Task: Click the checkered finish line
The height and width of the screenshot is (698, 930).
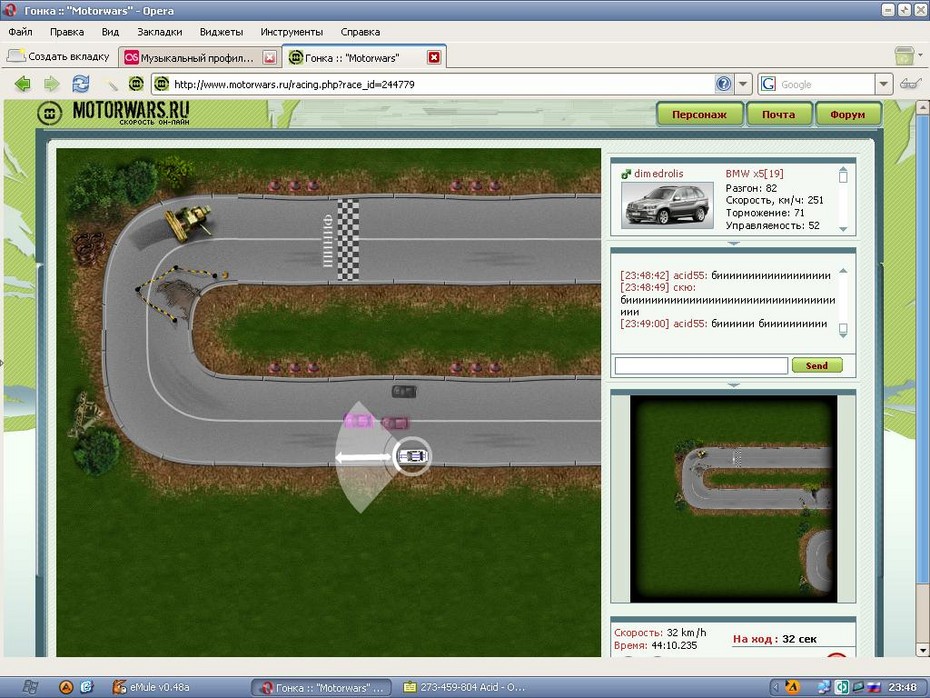Action: pyautogui.click(x=348, y=240)
